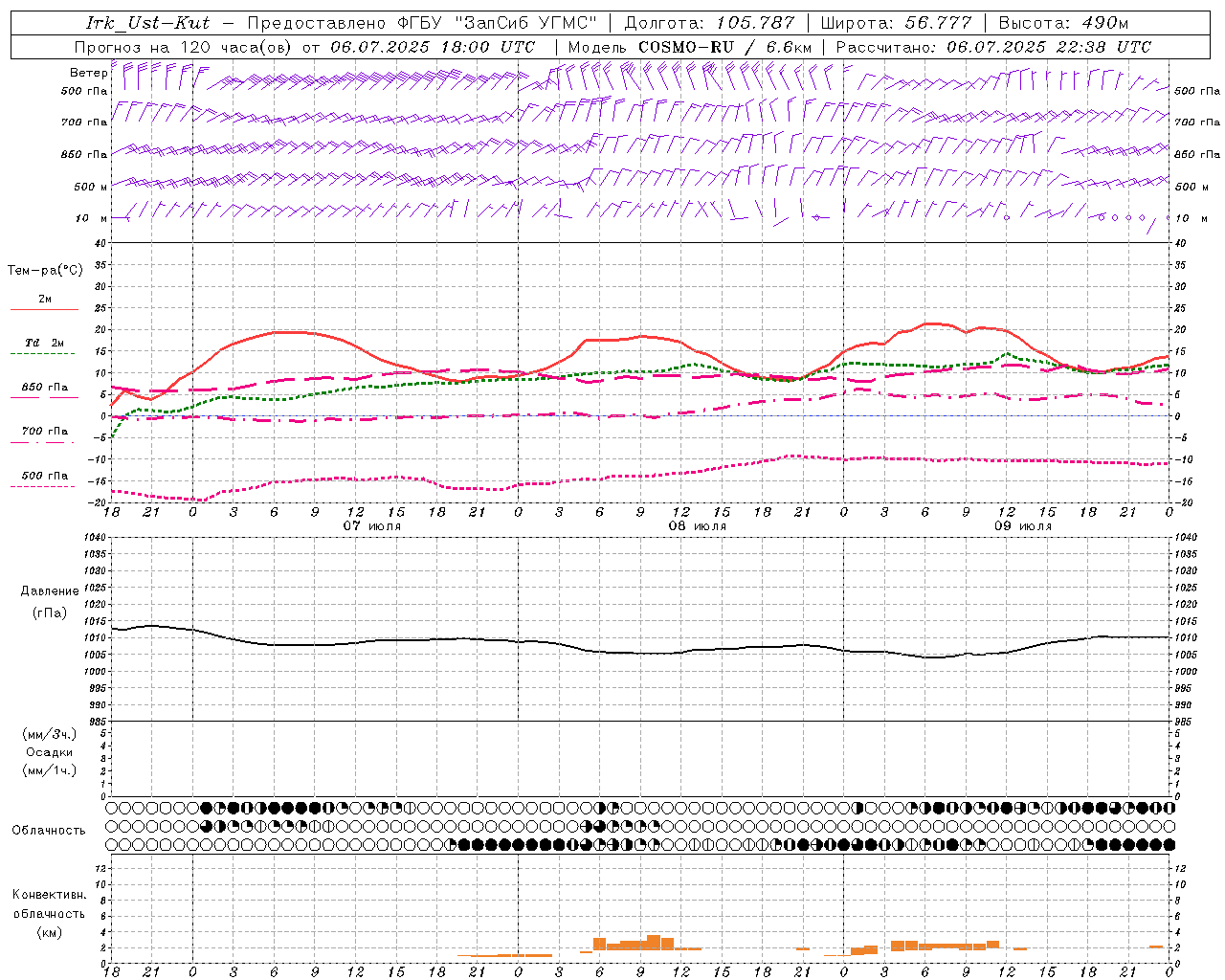
Task: Click the Облачность panel label
Action: (x=49, y=830)
